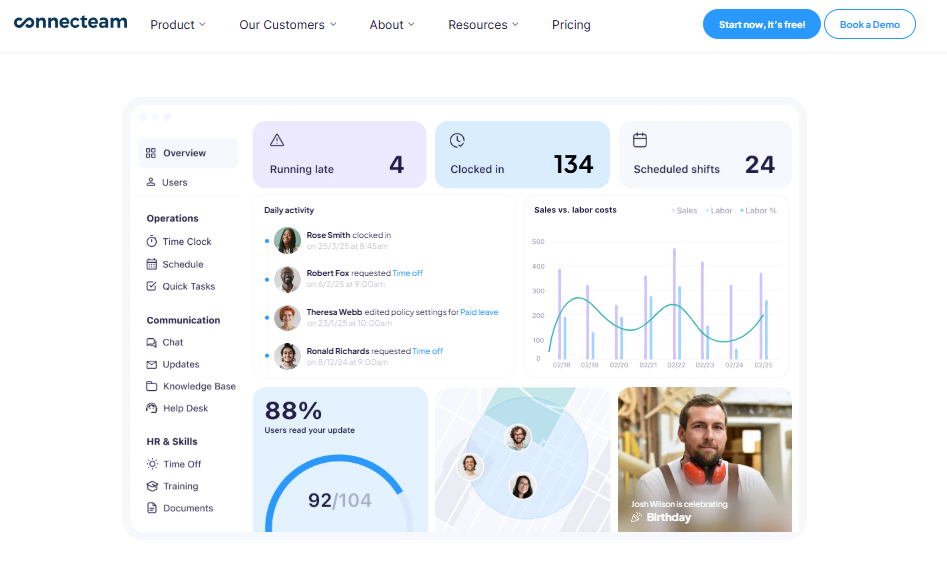Click Robert Fox's avatar
Screen dimensions: 947x580
287,279
